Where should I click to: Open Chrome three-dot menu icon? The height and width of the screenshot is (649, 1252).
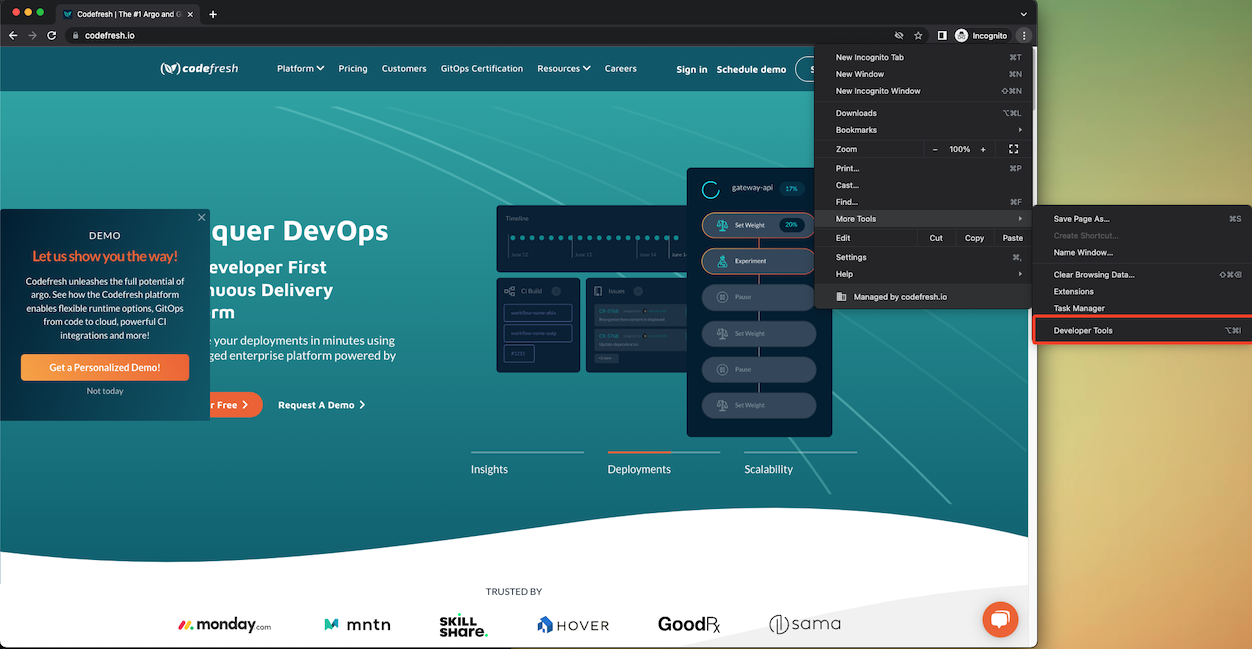[1024, 35]
